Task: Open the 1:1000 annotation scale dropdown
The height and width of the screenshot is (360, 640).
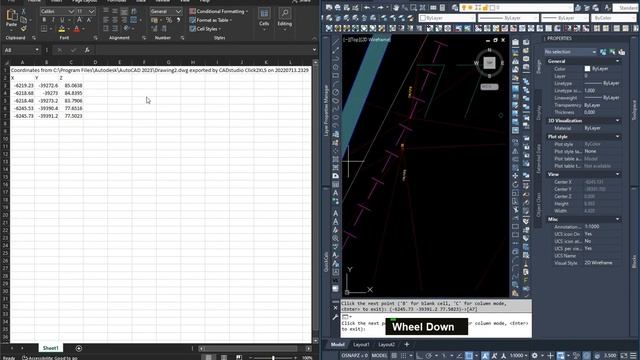Action: tap(518, 356)
